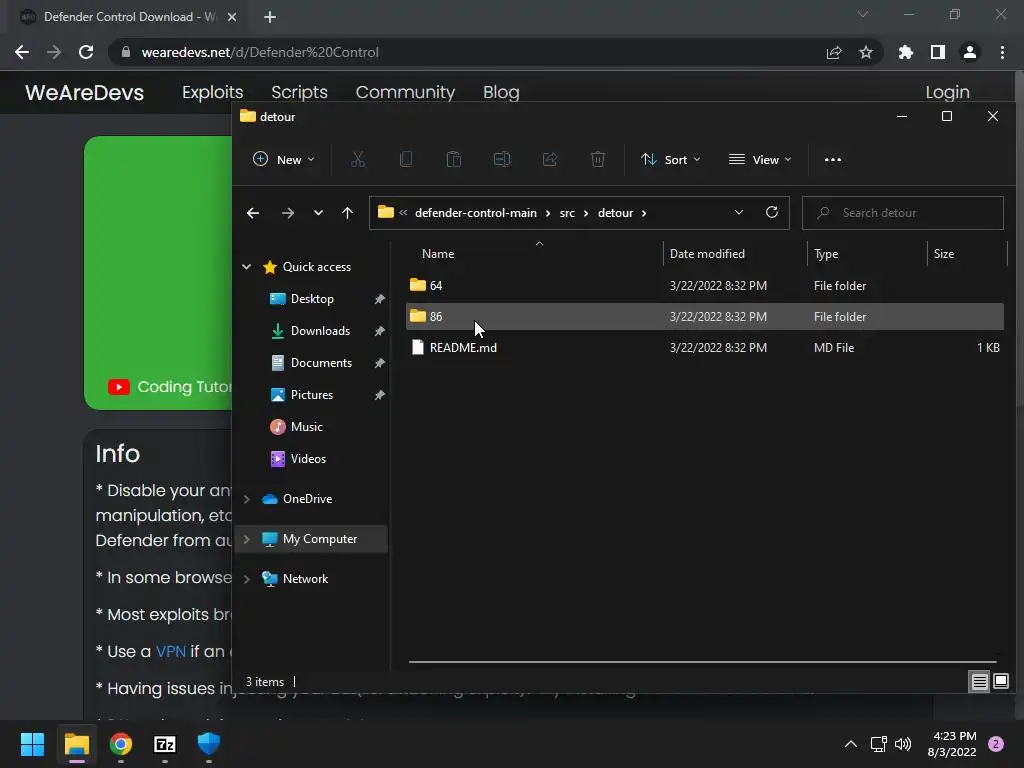Open 7-Zip from the taskbar
1024x768 pixels.
165,744
